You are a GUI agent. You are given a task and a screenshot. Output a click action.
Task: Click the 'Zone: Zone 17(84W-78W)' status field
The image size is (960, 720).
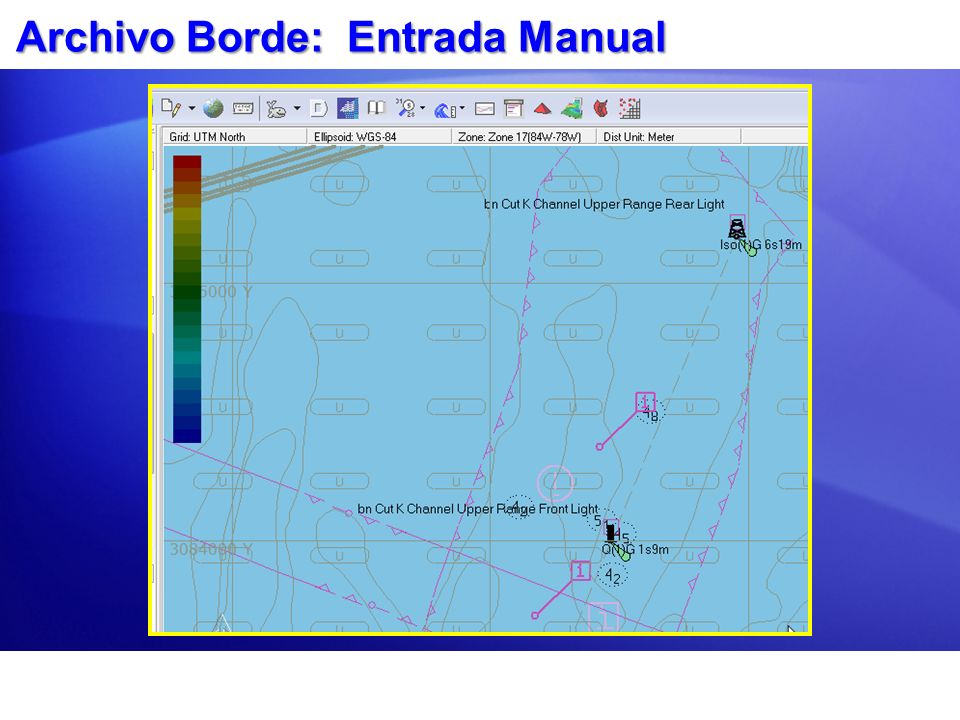point(523,137)
